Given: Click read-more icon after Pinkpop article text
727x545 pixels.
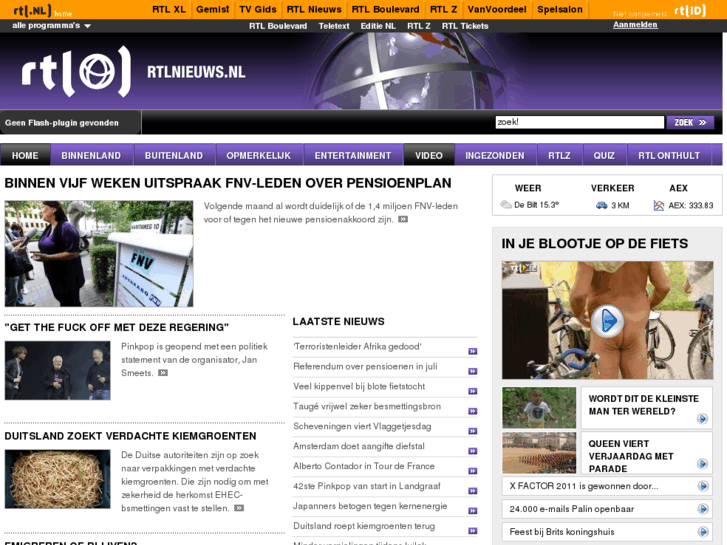Looking at the screenshot, I should pos(163,373).
